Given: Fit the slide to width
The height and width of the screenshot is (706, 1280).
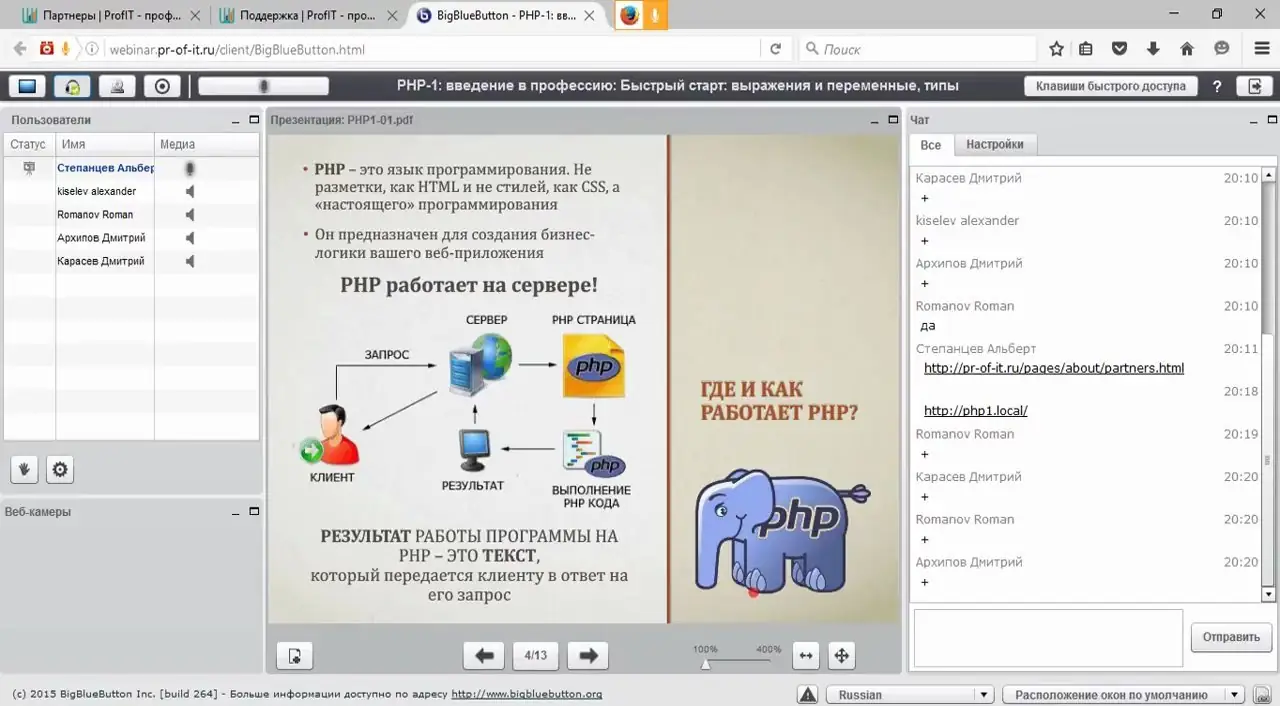Looking at the screenshot, I should (x=806, y=655).
